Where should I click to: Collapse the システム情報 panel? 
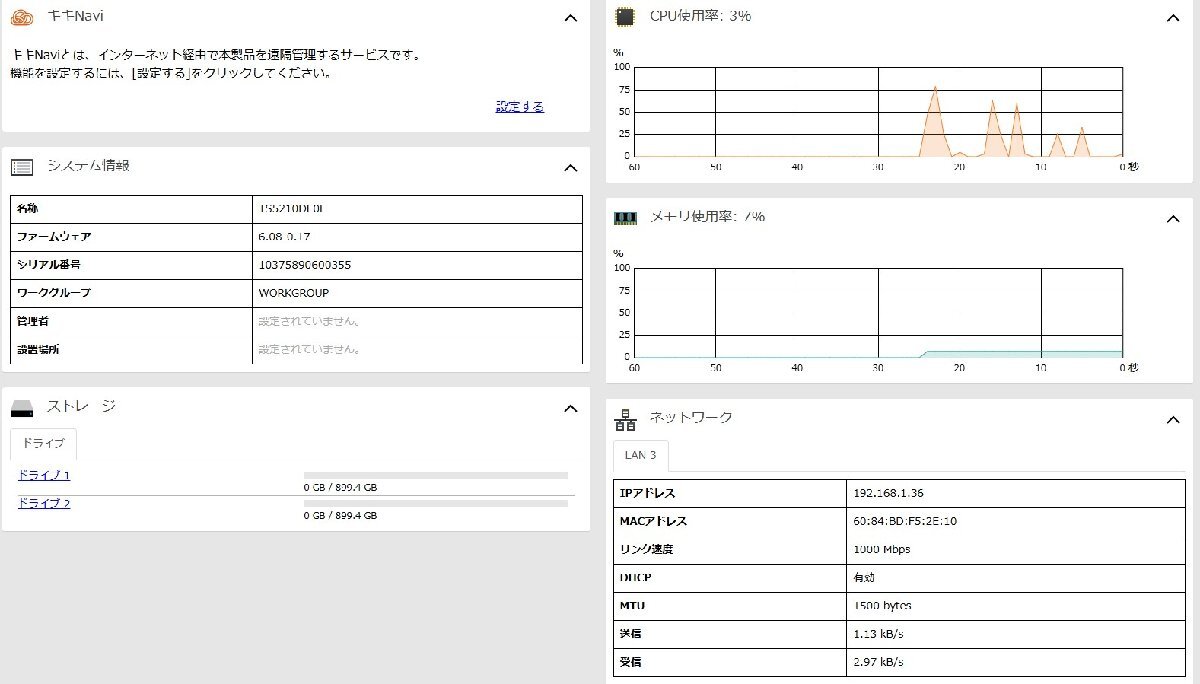570,167
